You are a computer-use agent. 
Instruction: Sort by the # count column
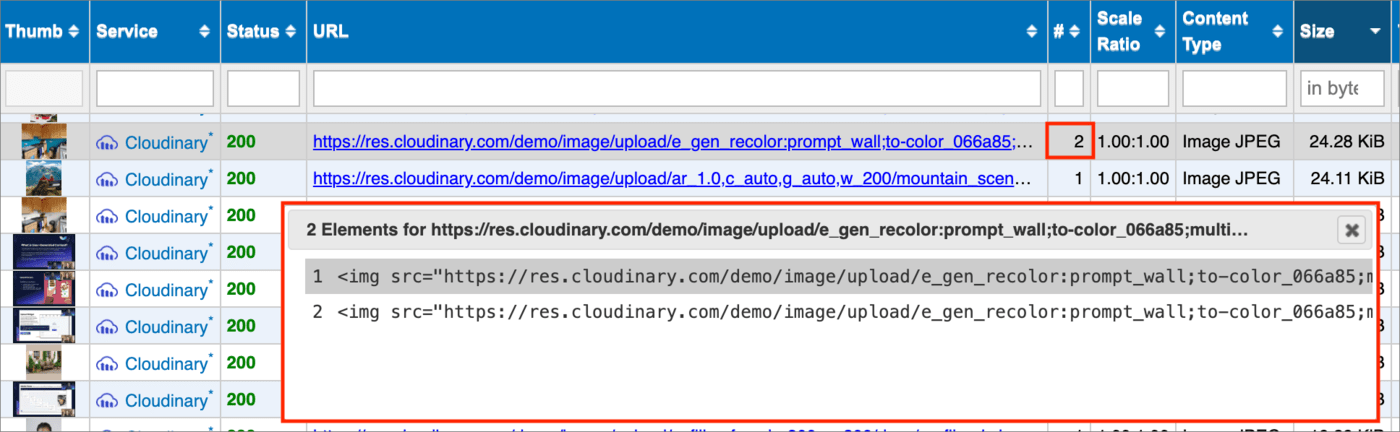pyautogui.click(x=1074, y=32)
